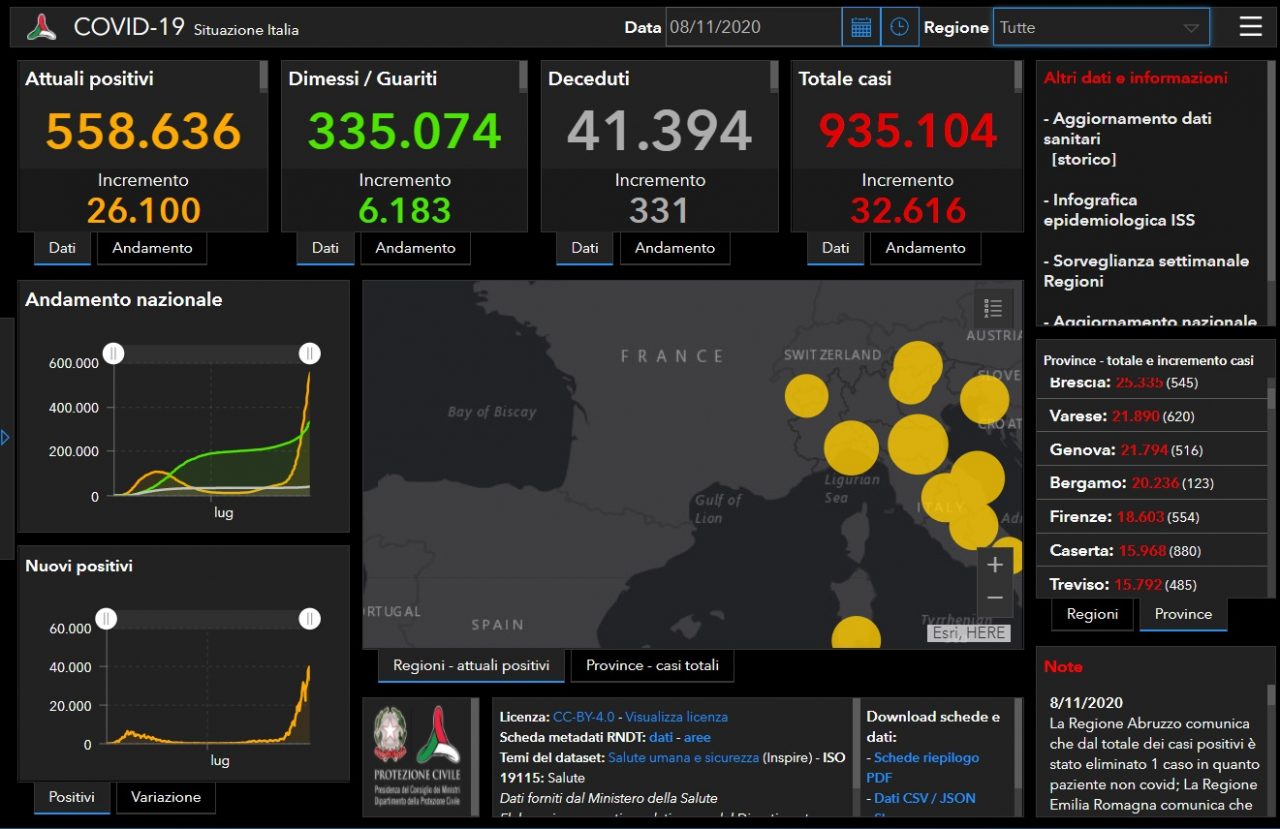
Task: Click the clock time icon
Action: 899,28
